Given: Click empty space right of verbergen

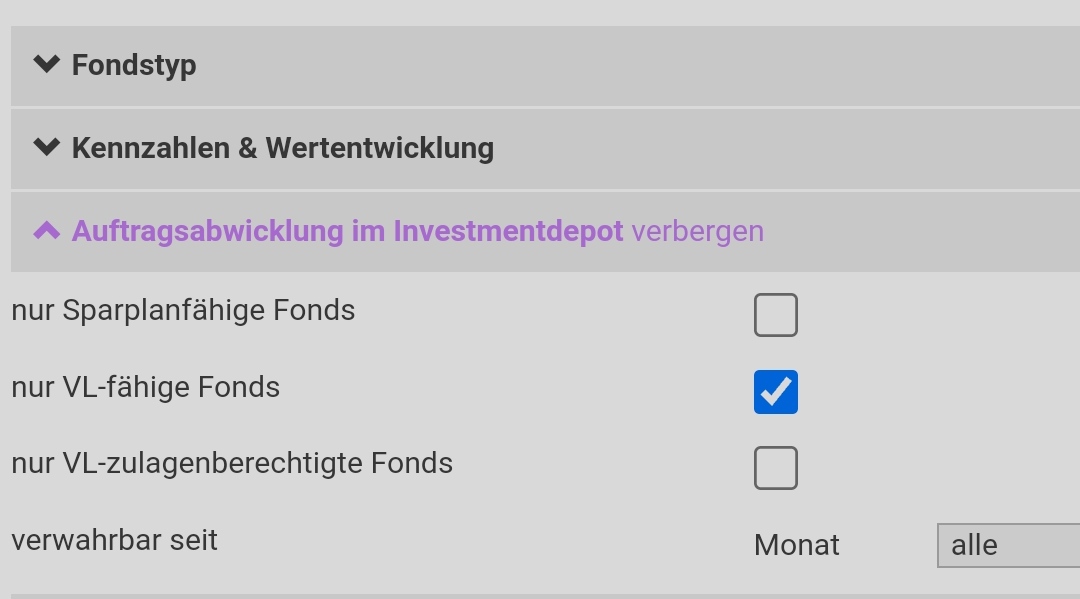Looking at the screenshot, I should pyautogui.click(x=920, y=232).
